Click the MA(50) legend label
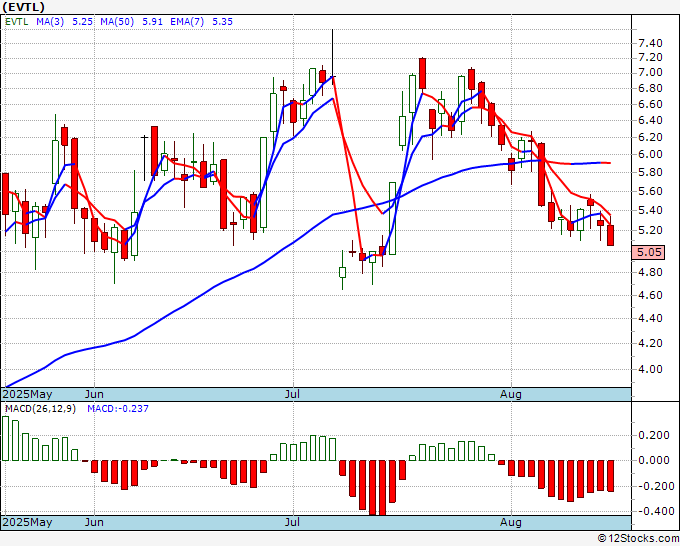 (x=117, y=21)
